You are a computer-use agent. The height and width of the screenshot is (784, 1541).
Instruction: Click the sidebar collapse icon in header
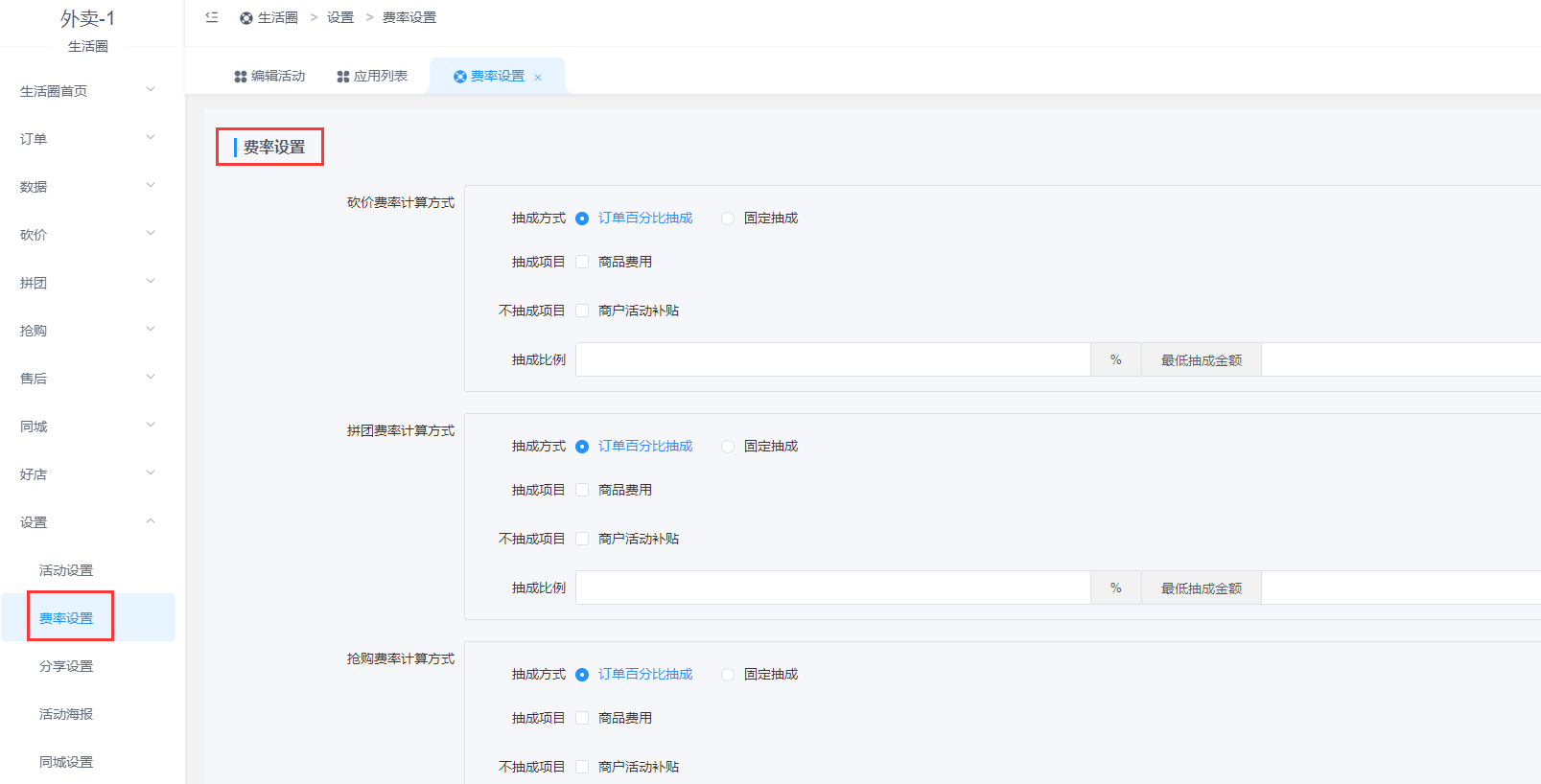coord(212,17)
